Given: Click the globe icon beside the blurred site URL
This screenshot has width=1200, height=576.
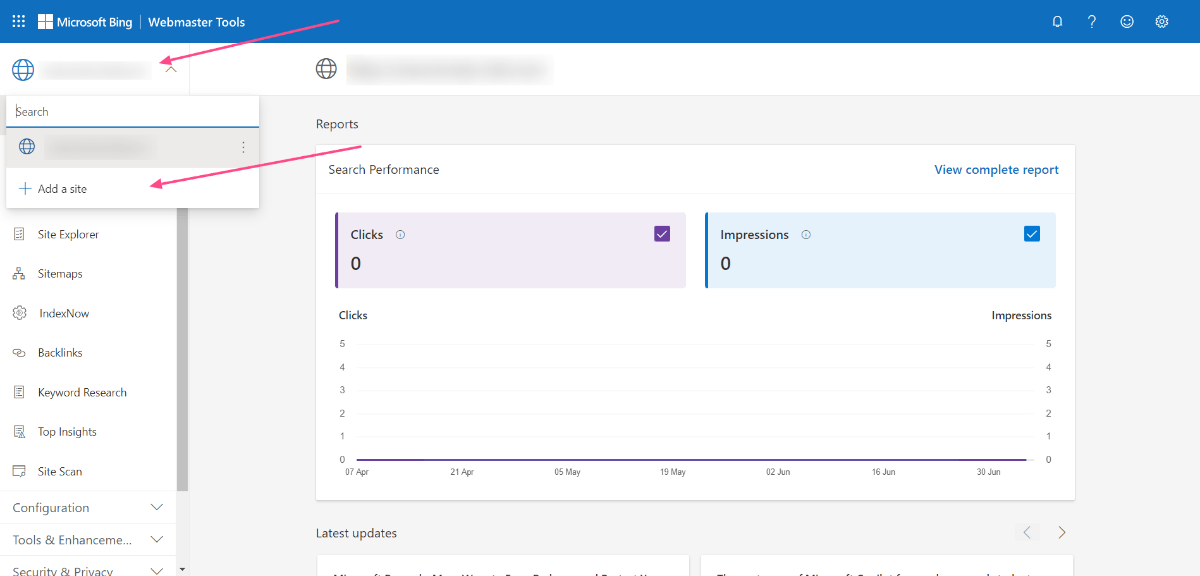Looking at the screenshot, I should tap(326, 69).
